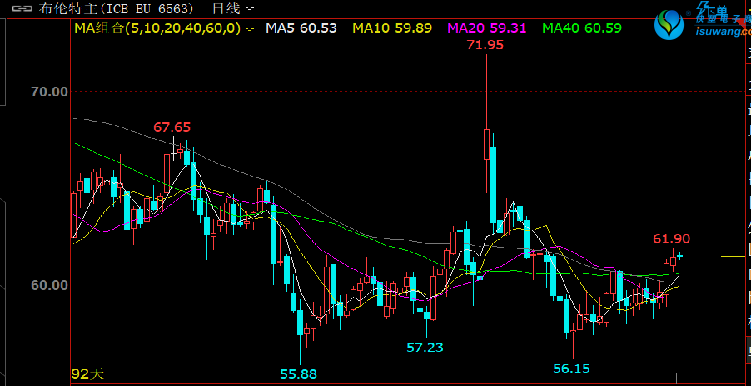Image resolution: width=752 pixels, height=386 pixels.
Task: Click the MA10 59.89 legend label
Action: [x=392, y=28]
